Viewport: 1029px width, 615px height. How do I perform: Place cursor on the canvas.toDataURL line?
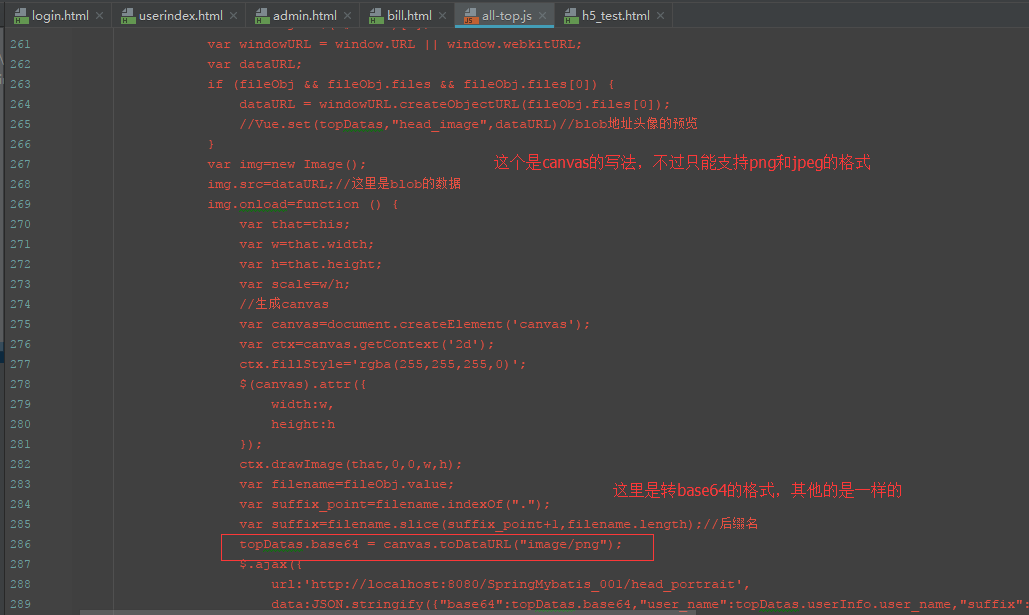point(430,544)
